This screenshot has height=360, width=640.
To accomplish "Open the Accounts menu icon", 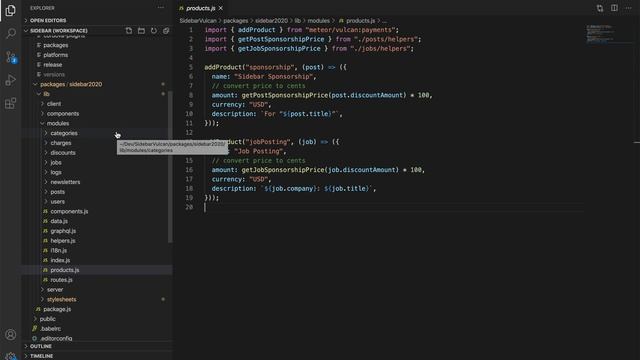I will pyautogui.click(x=11, y=335).
